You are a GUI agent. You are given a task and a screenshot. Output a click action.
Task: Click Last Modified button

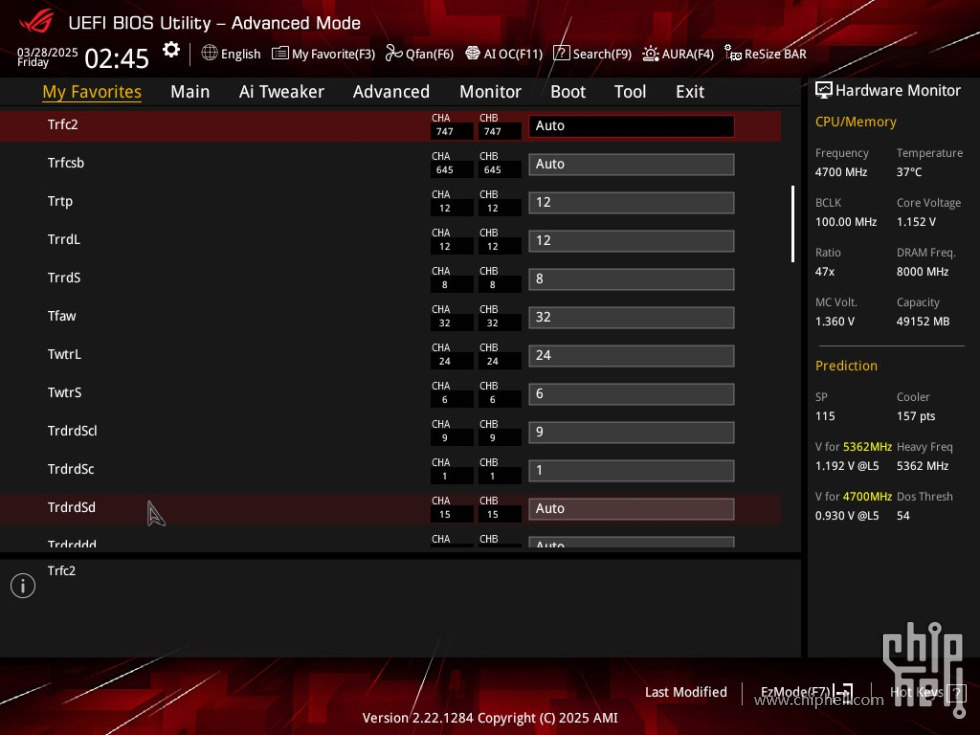(x=686, y=692)
